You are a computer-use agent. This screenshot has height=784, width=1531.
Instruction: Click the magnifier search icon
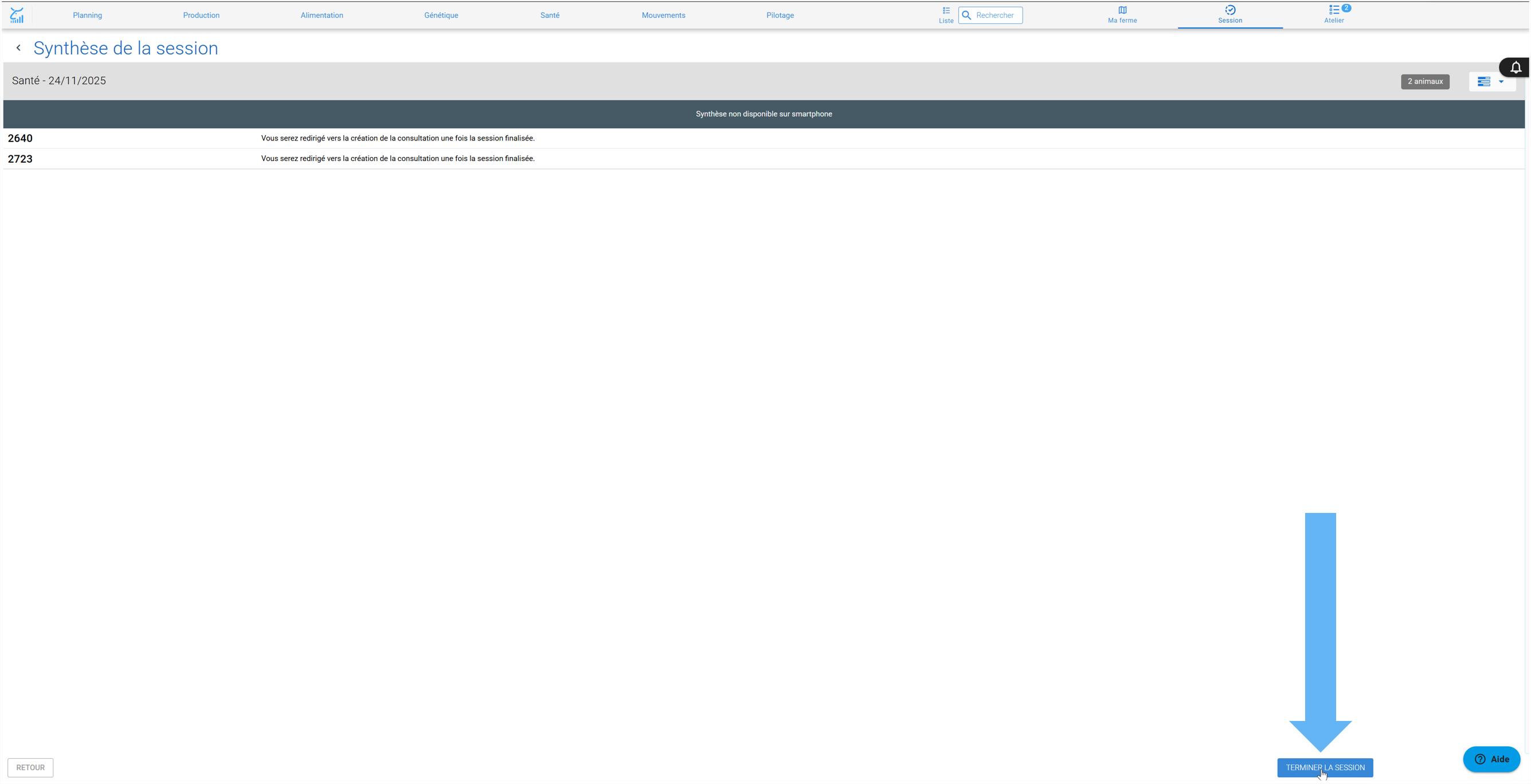click(x=966, y=15)
